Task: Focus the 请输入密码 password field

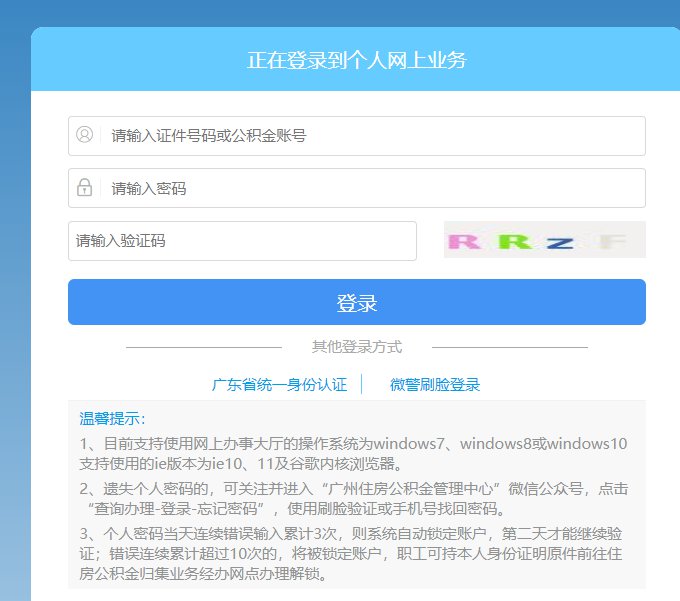Action: click(x=356, y=188)
